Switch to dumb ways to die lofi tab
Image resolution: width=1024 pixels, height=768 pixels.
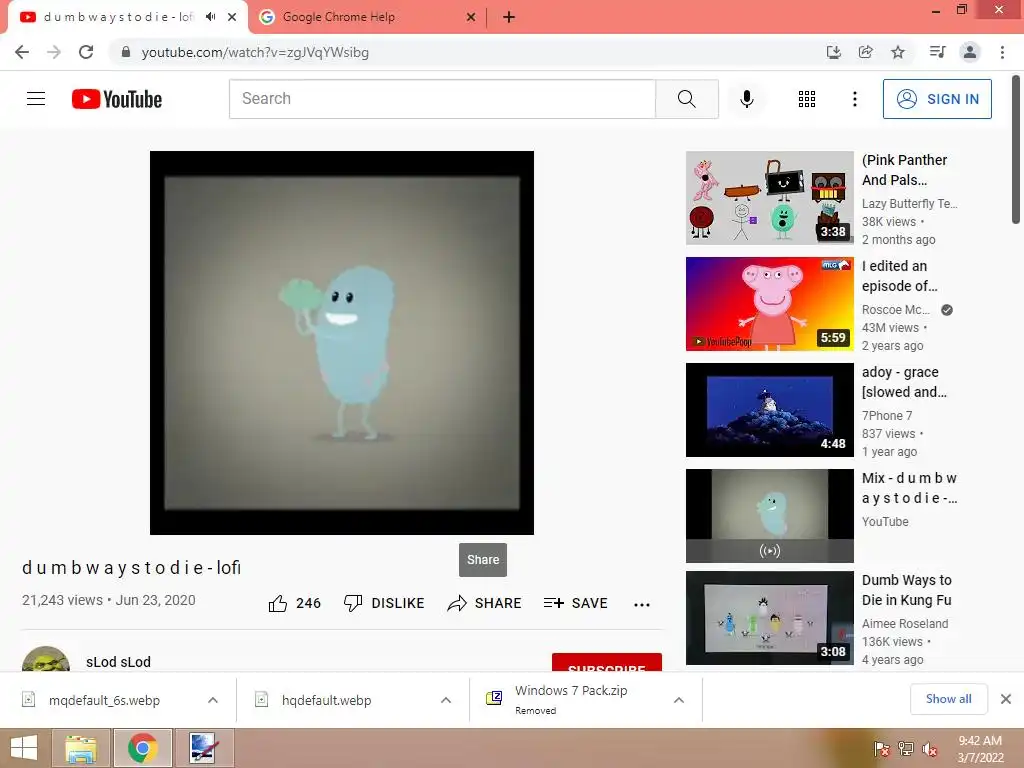[118, 17]
